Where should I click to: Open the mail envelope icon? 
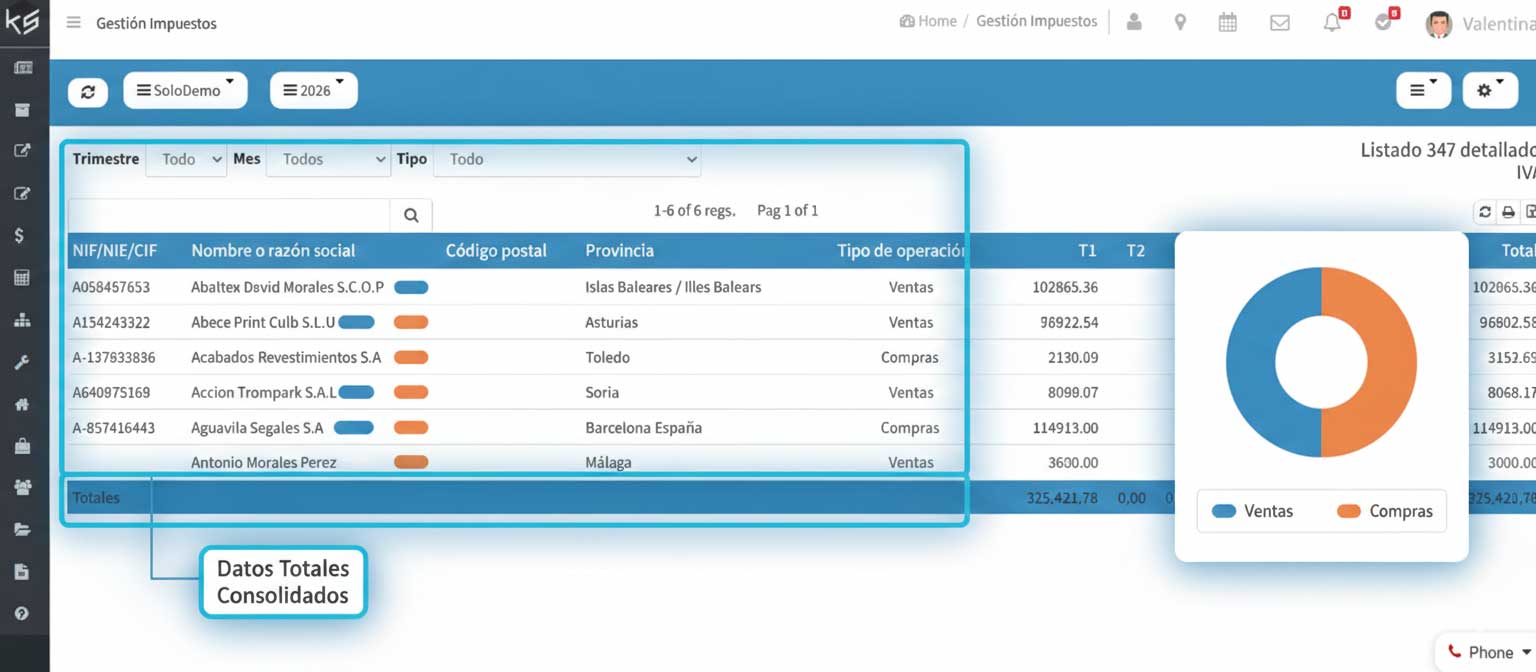pos(1279,22)
